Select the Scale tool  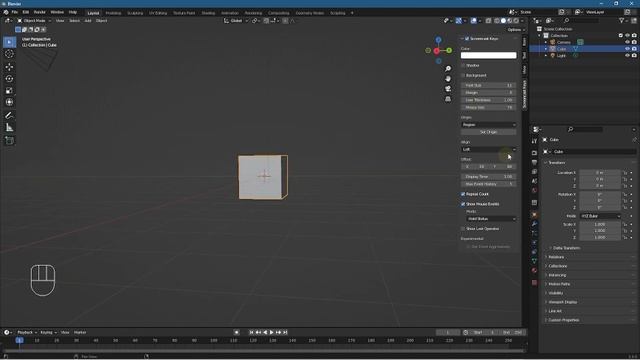9,91
